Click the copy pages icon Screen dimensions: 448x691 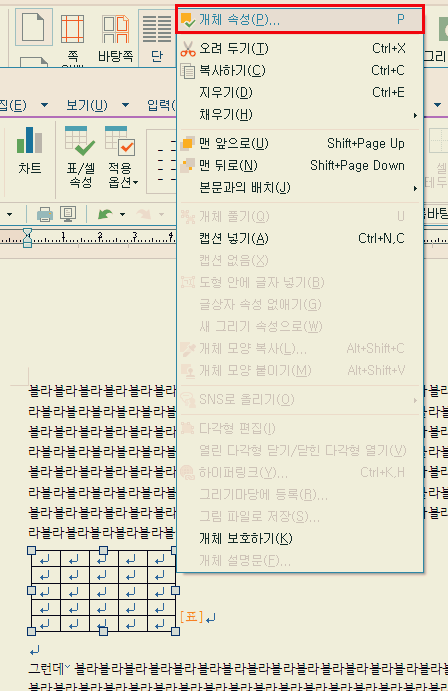188,71
